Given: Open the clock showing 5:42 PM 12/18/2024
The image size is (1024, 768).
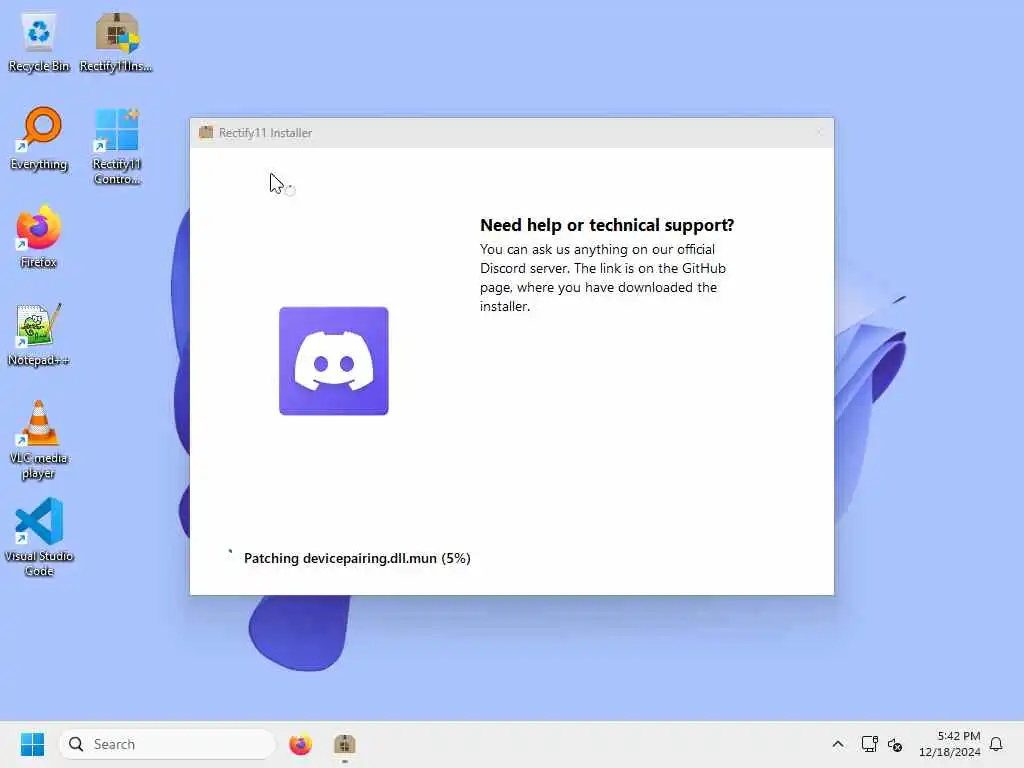Looking at the screenshot, I should pyautogui.click(x=950, y=744).
